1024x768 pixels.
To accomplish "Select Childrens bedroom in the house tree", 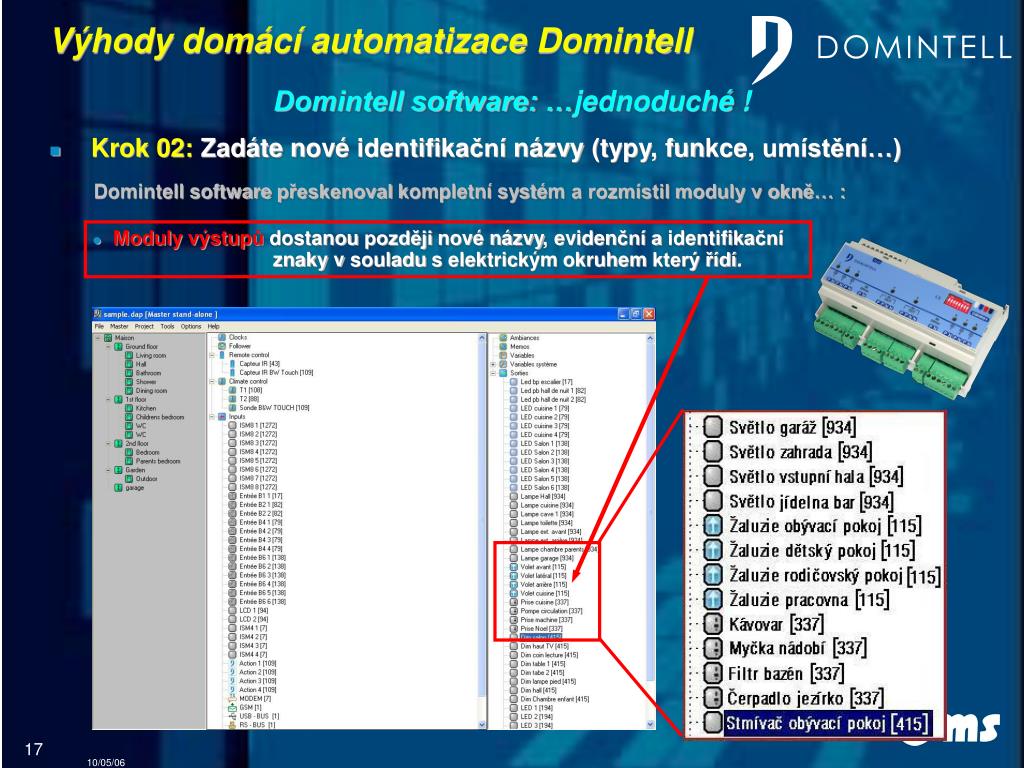I will tap(160, 417).
